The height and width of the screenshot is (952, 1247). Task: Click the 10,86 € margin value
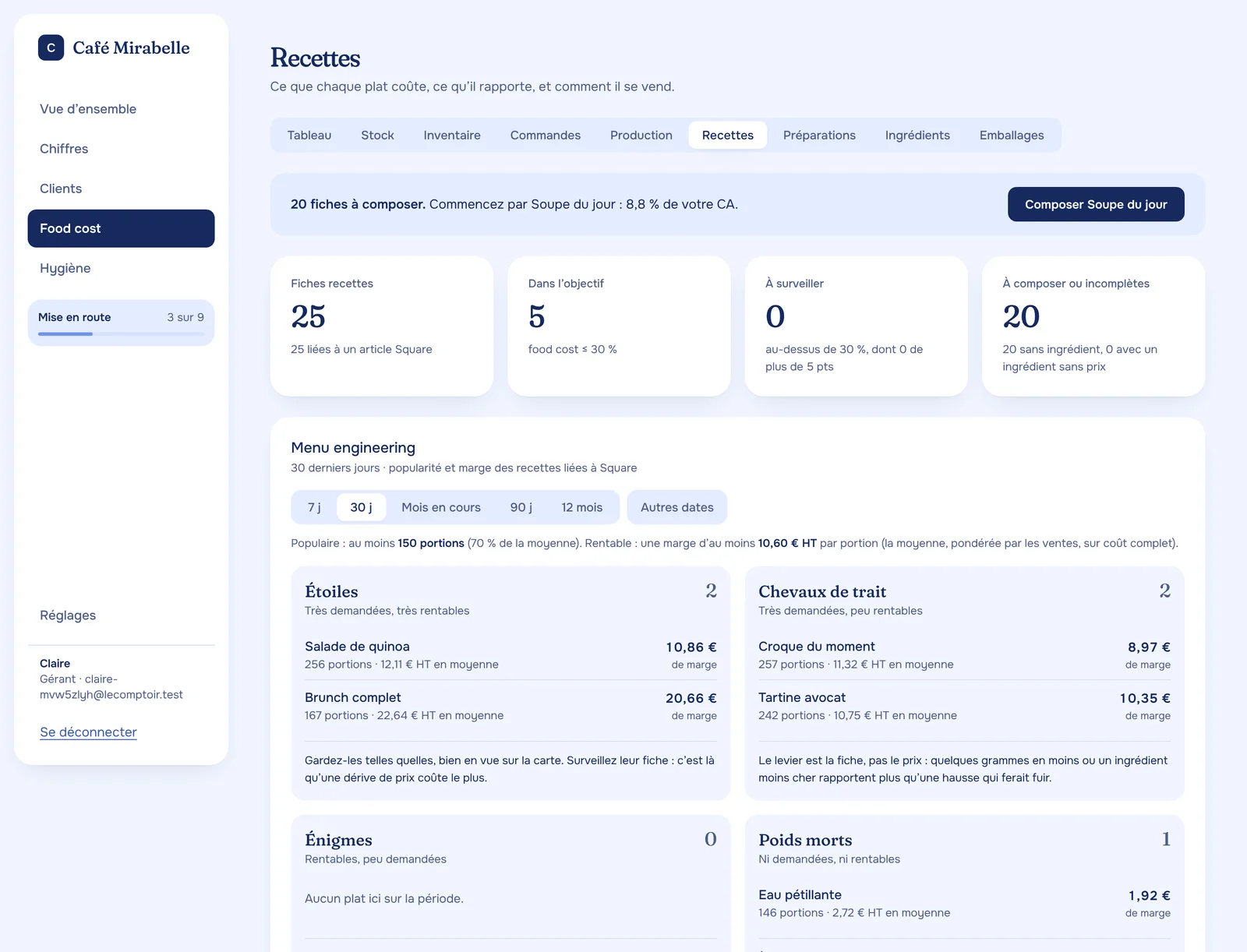click(691, 647)
